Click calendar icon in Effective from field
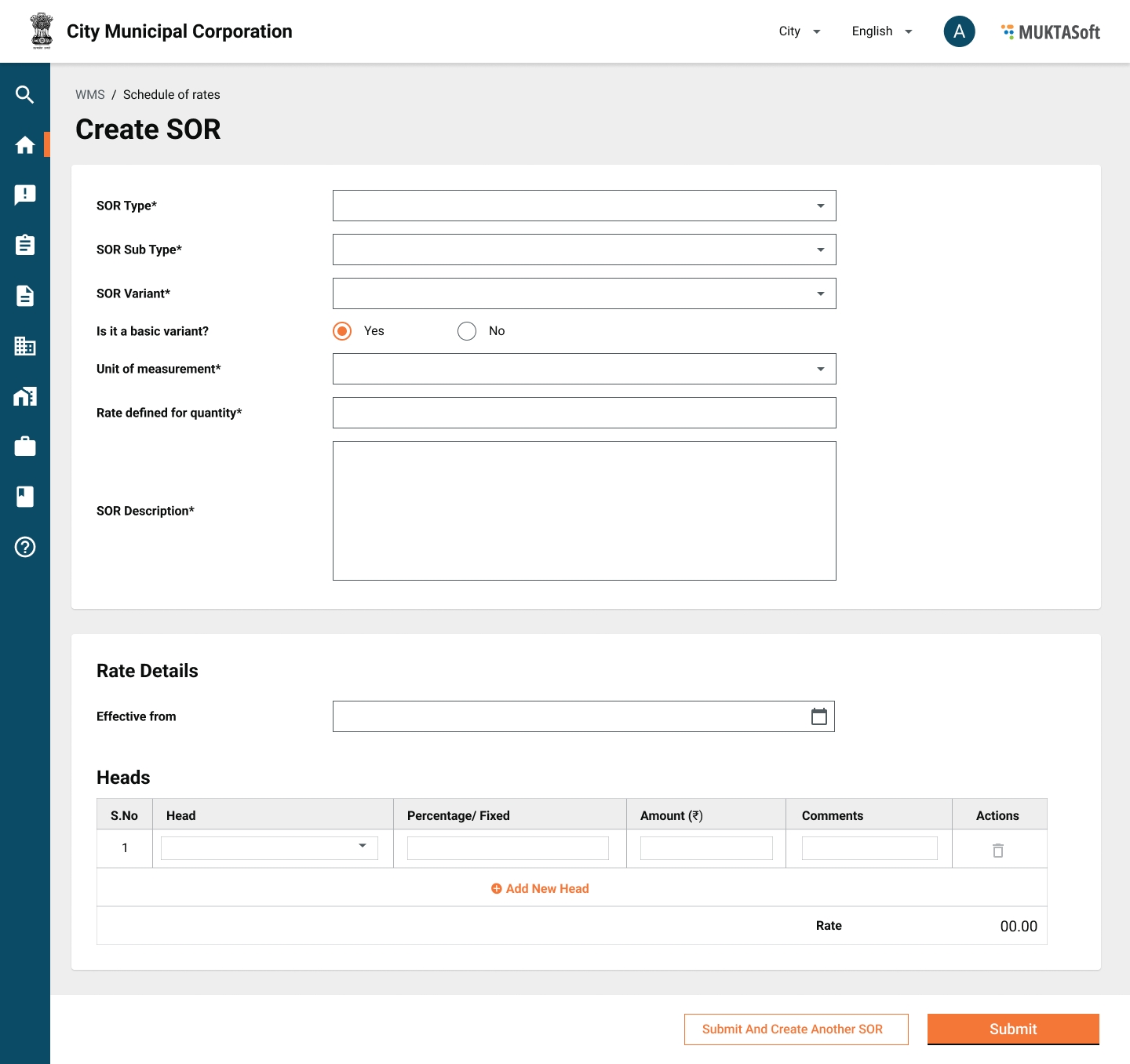Image resolution: width=1130 pixels, height=1064 pixels. click(818, 716)
